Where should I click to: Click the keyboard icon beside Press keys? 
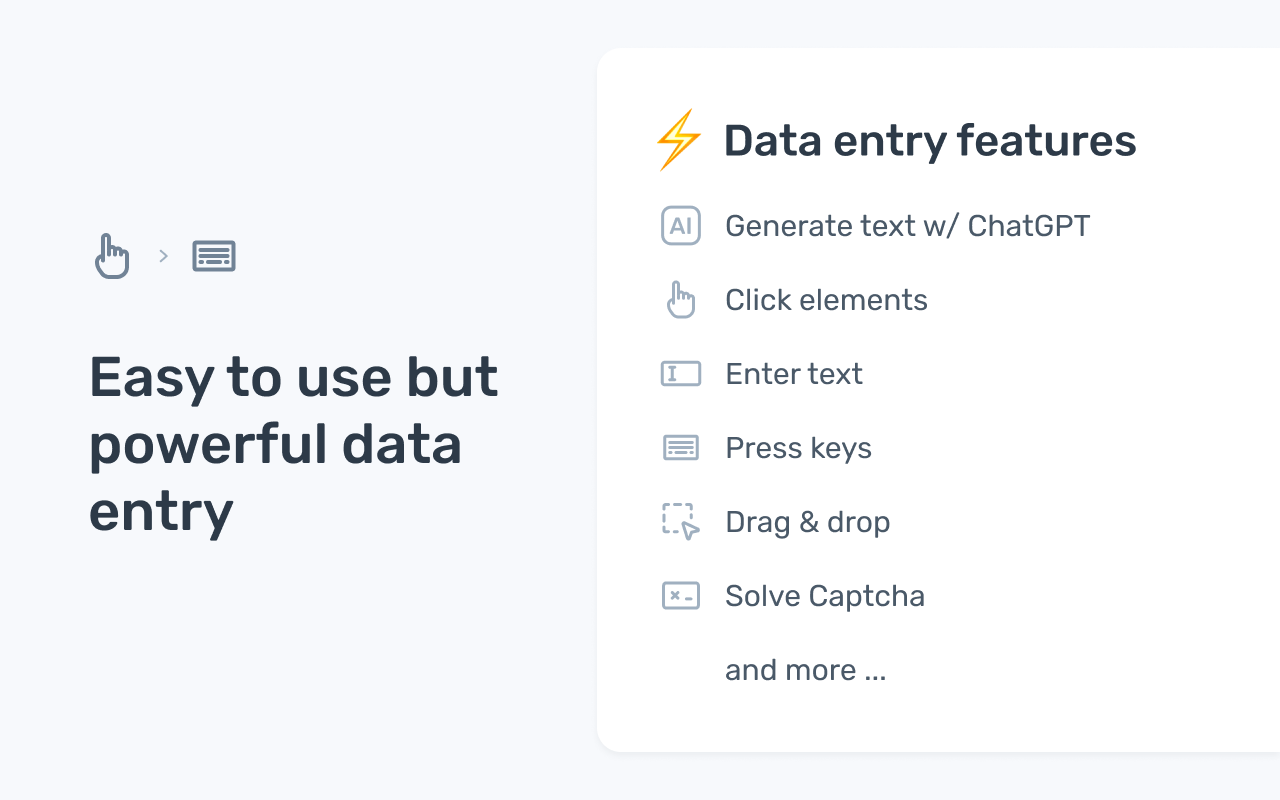[x=681, y=448]
